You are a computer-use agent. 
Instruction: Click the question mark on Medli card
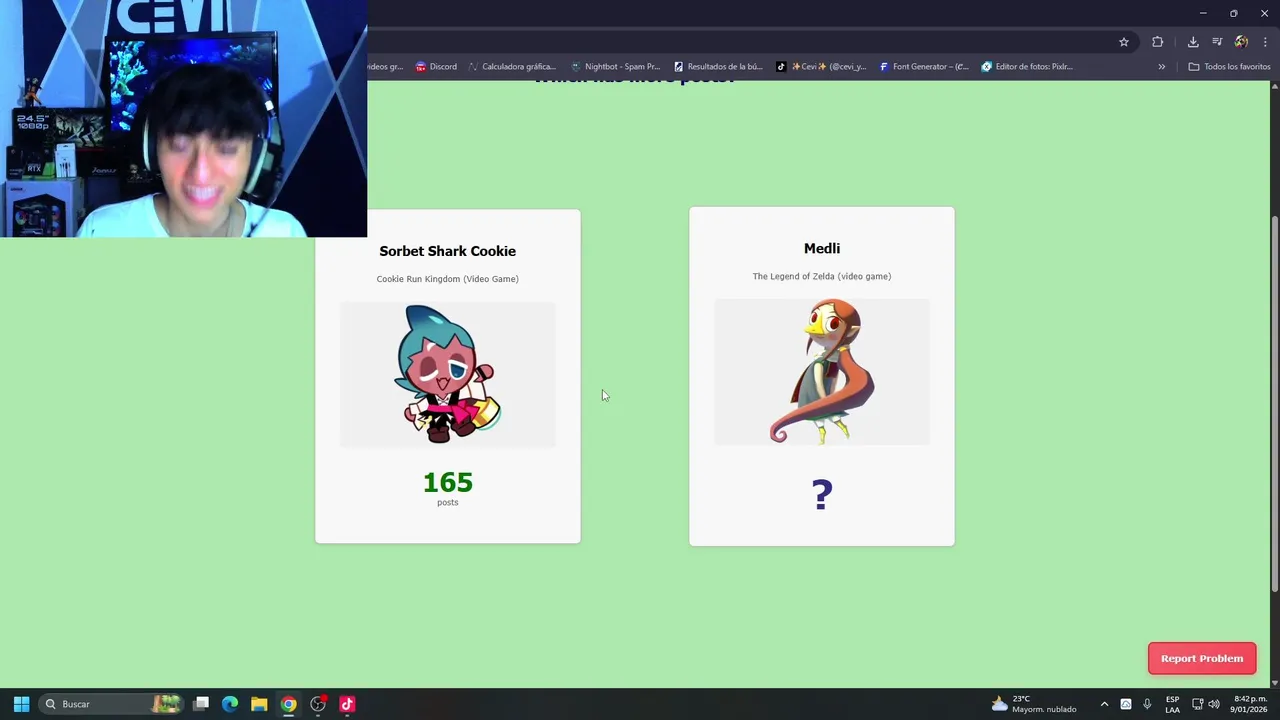pos(822,494)
